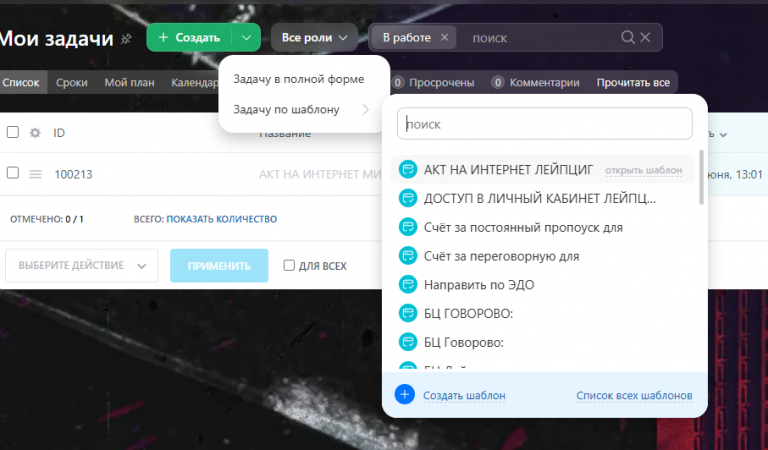Click Прочитать все
The height and width of the screenshot is (450, 768).
[x=633, y=82]
